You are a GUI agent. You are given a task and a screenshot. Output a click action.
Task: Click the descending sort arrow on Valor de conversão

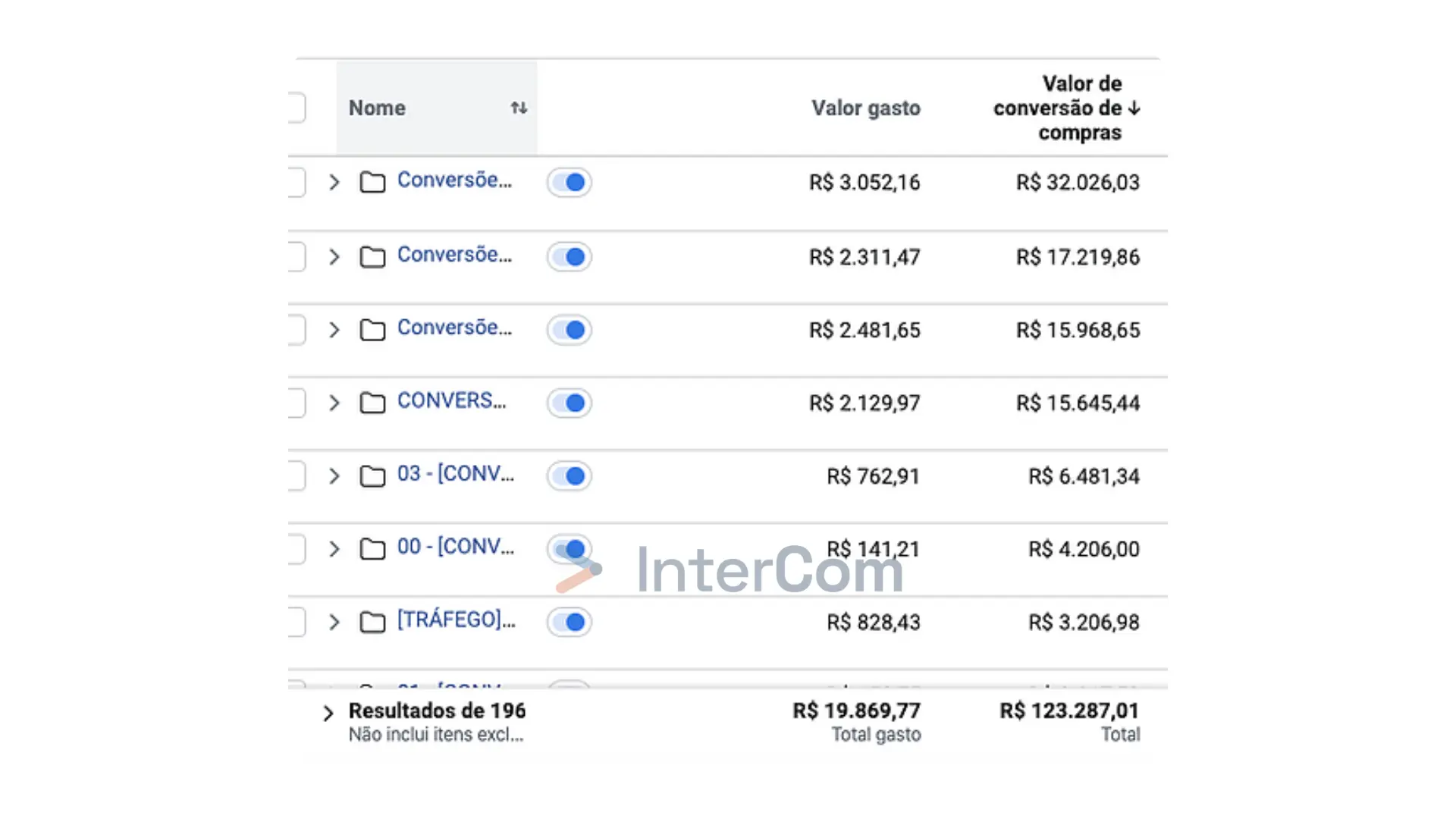(1134, 108)
